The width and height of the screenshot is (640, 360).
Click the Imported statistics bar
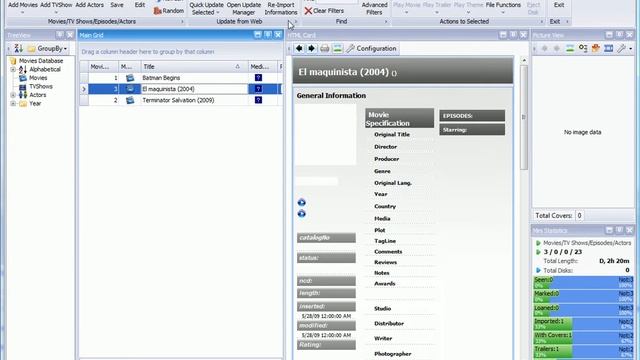point(584,324)
